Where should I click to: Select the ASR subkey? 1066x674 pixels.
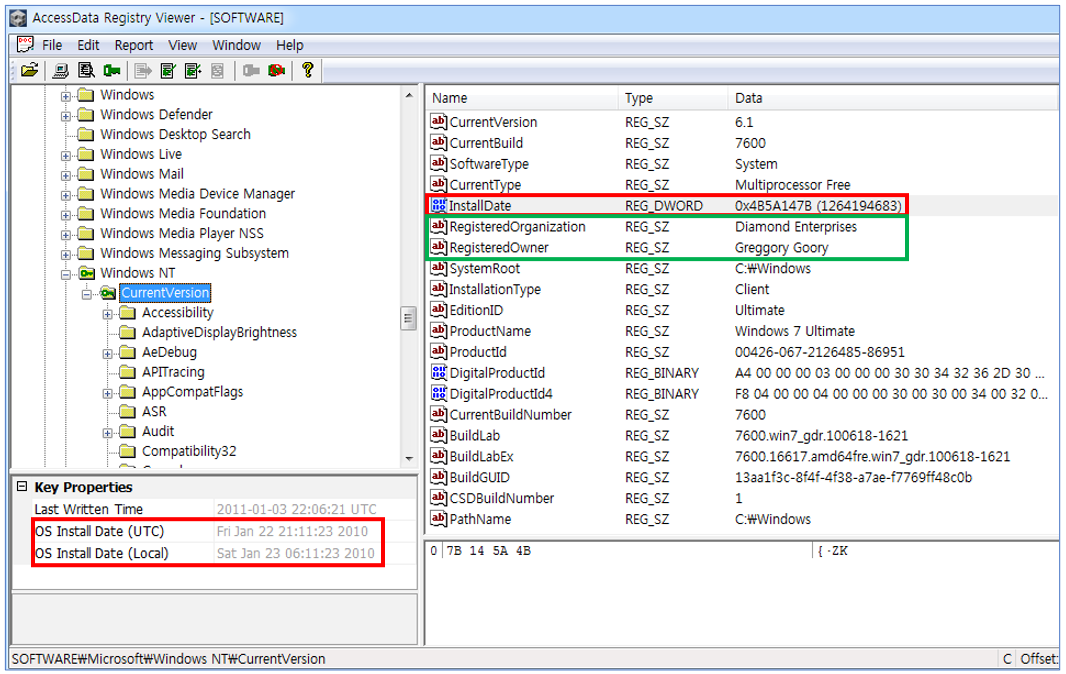(154, 411)
